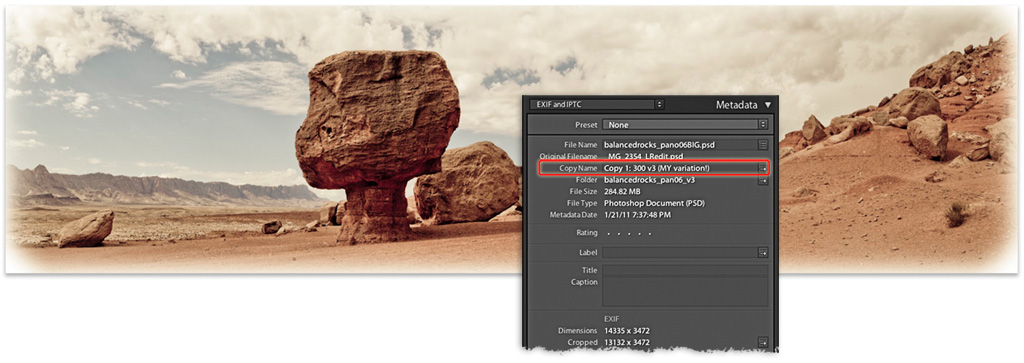Click the arrow icon next to Copy Name
The height and width of the screenshot is (363, 1024).
coord(762,168)
